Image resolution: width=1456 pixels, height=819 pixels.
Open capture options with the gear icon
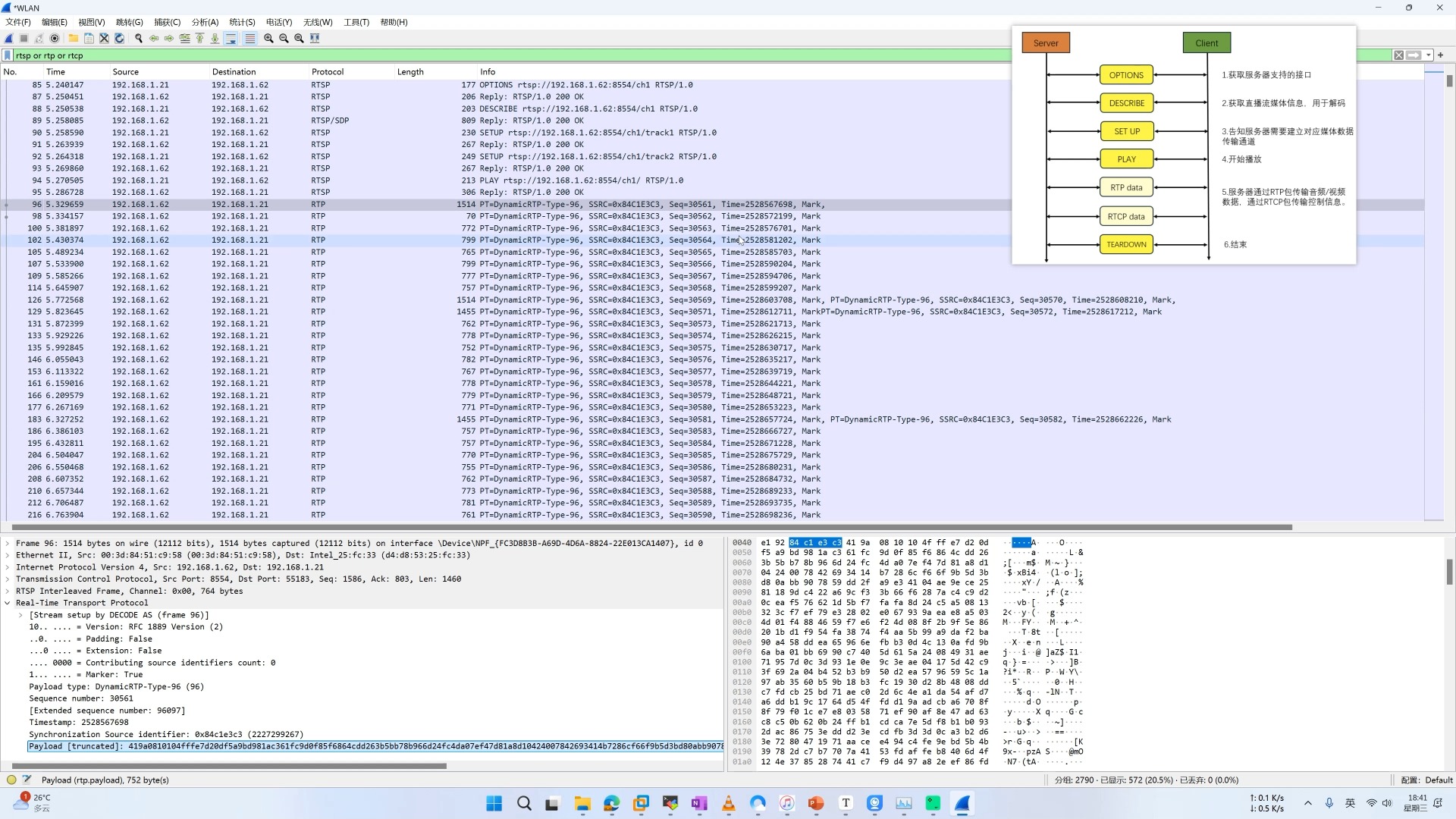coord(55,38)
